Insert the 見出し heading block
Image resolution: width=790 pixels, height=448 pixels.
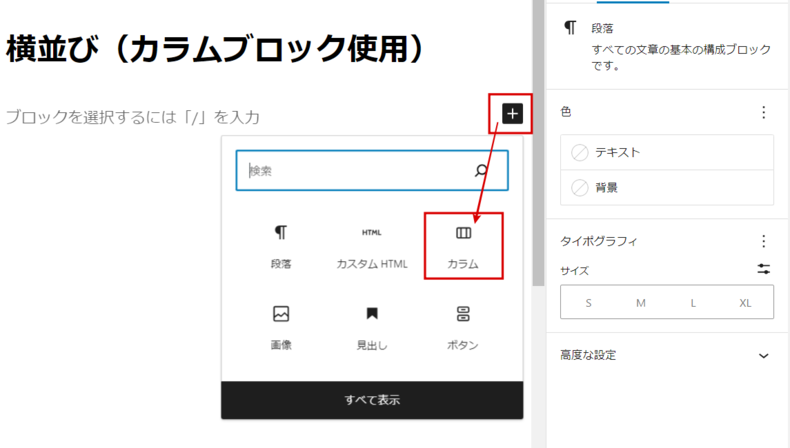[372, 328]
